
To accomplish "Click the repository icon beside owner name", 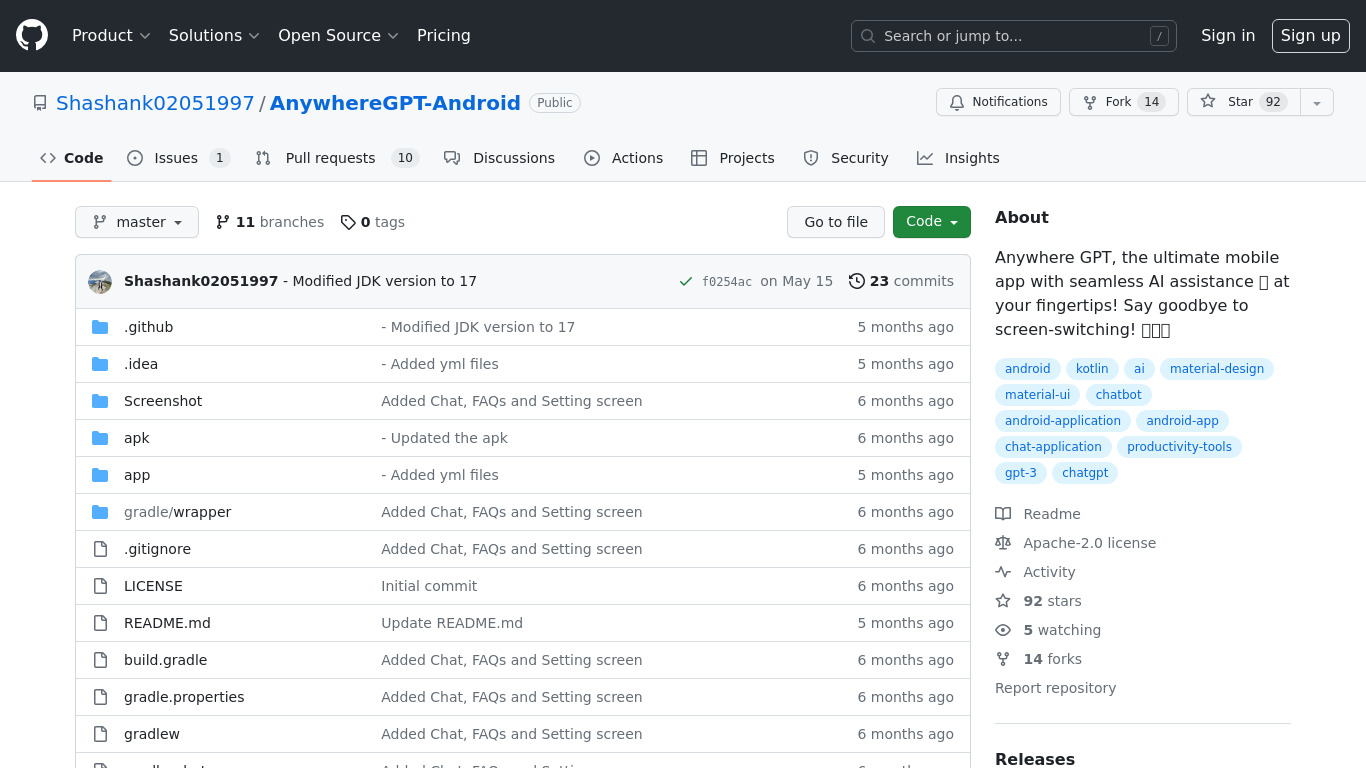I will click(40, 103).
